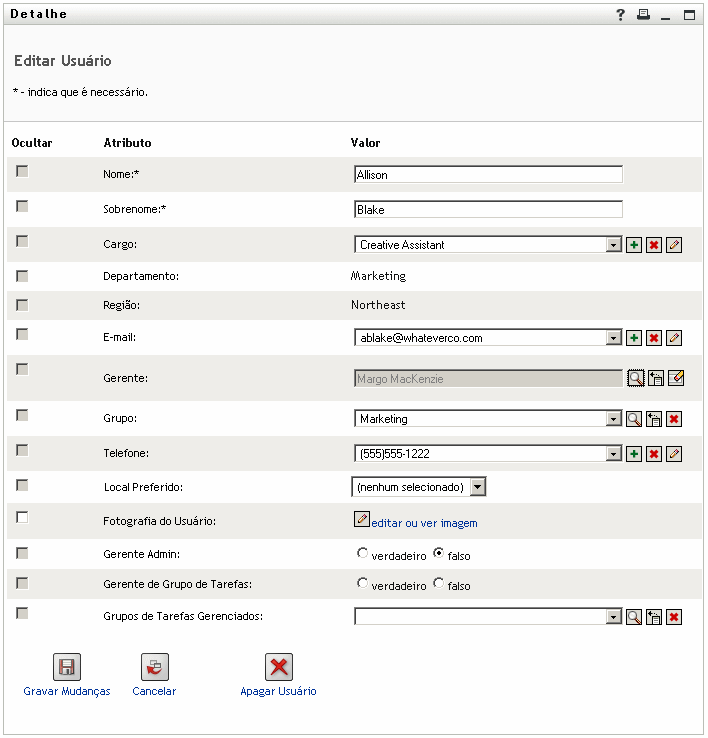Open the editar ou ver imagem link

pyautogui.click(x=424, y=523)
